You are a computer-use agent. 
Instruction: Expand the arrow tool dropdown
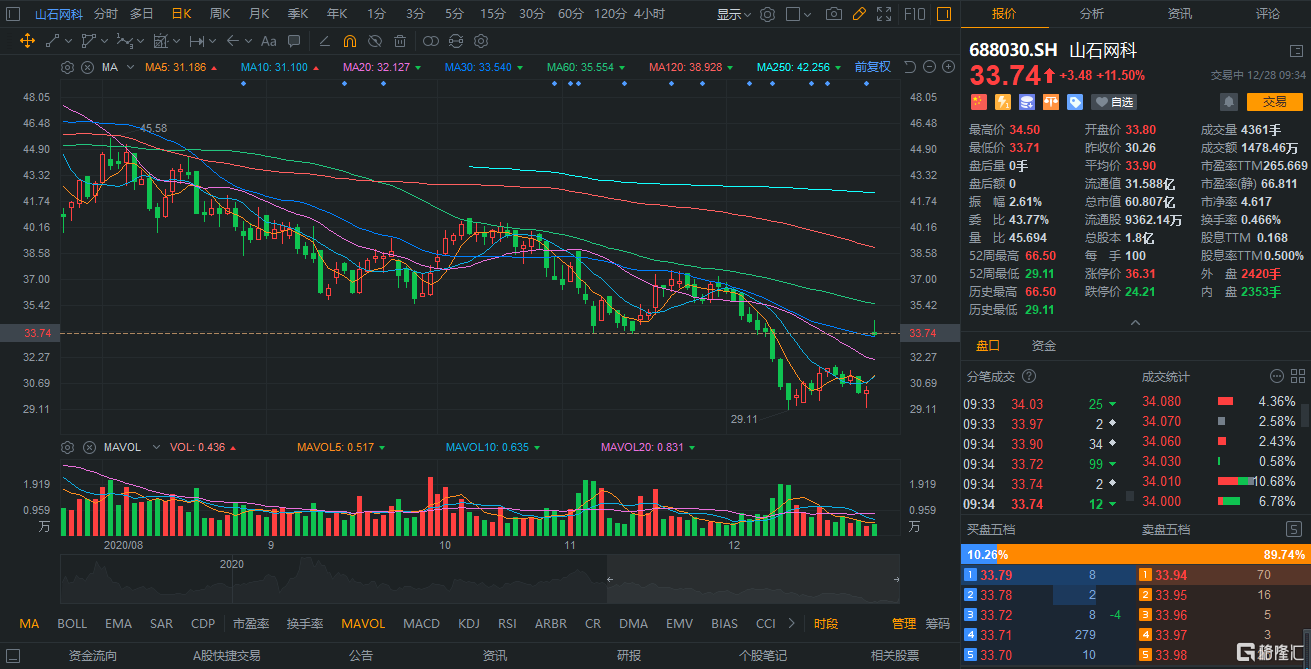click(246, 41)
